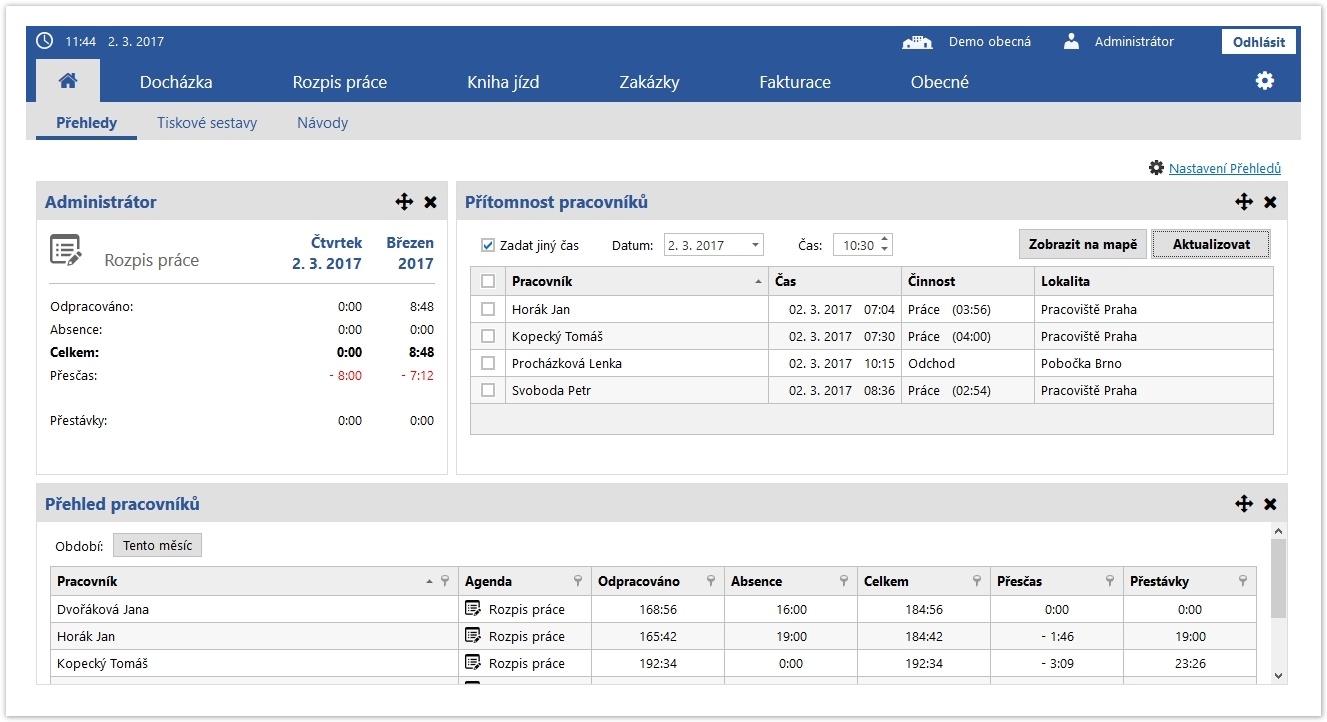
Task: Uncheck the Zadat jiný čas checkbox
Action: [488, 245]
